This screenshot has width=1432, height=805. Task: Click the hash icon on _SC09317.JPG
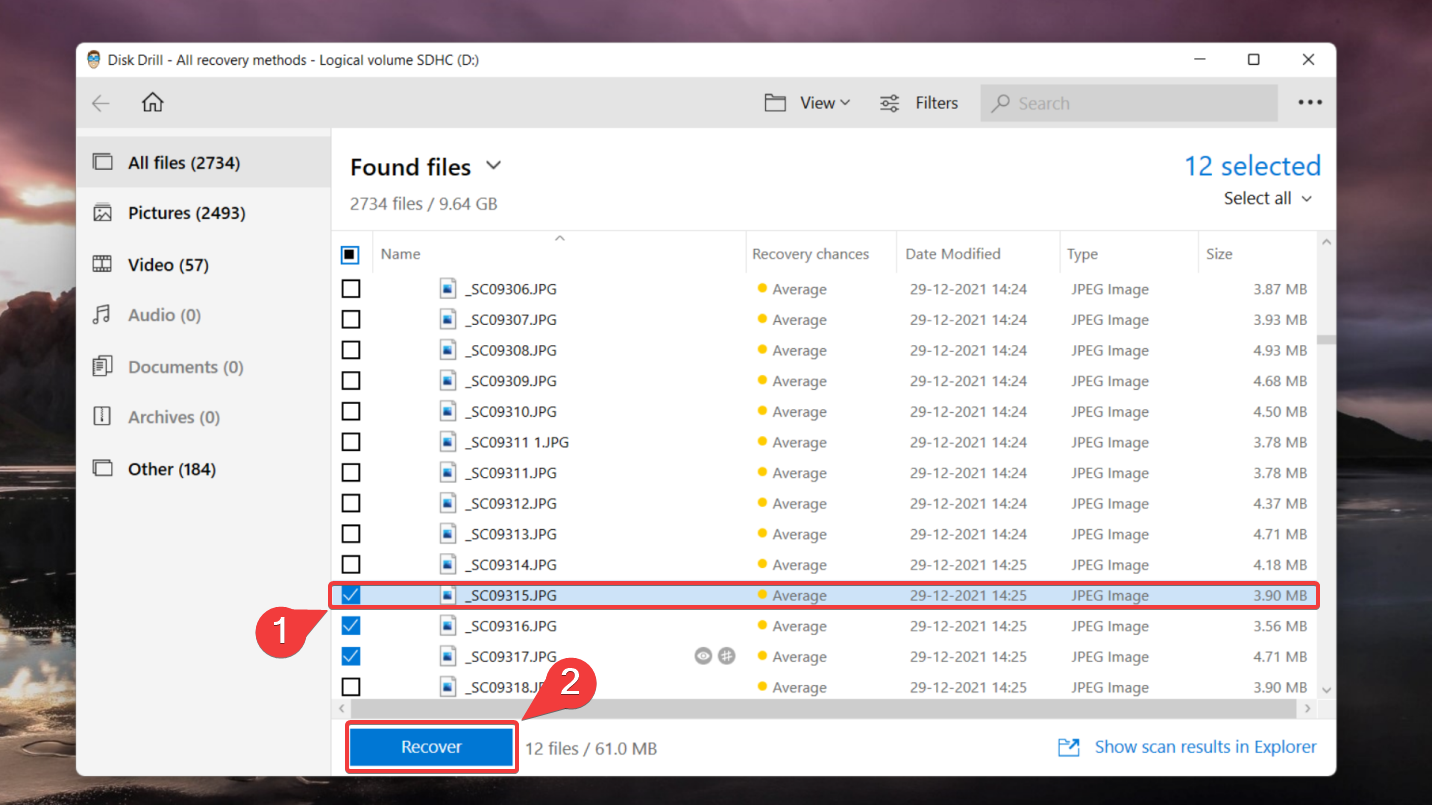tap(727, 656)
